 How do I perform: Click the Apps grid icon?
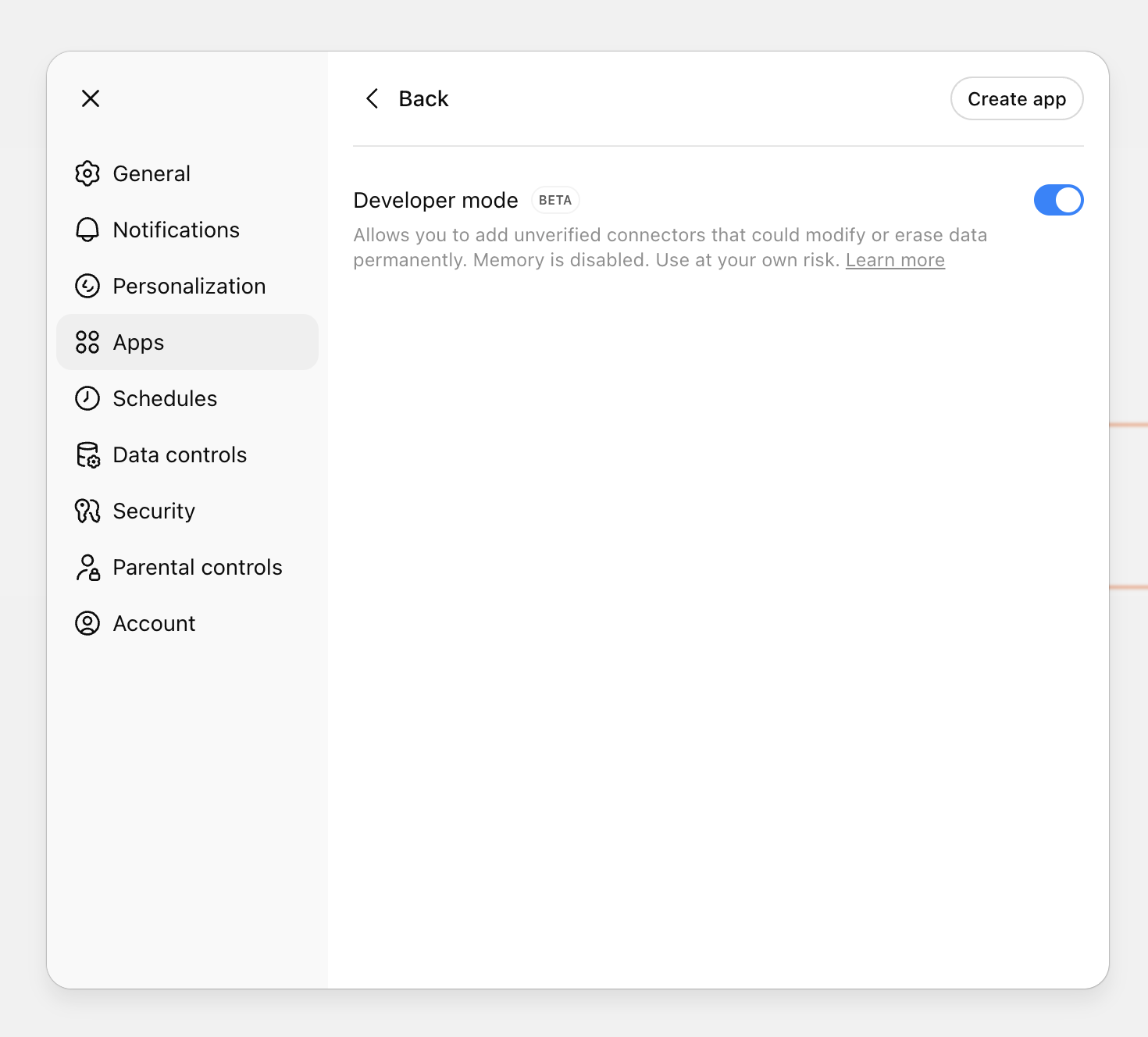coord(87,342)
